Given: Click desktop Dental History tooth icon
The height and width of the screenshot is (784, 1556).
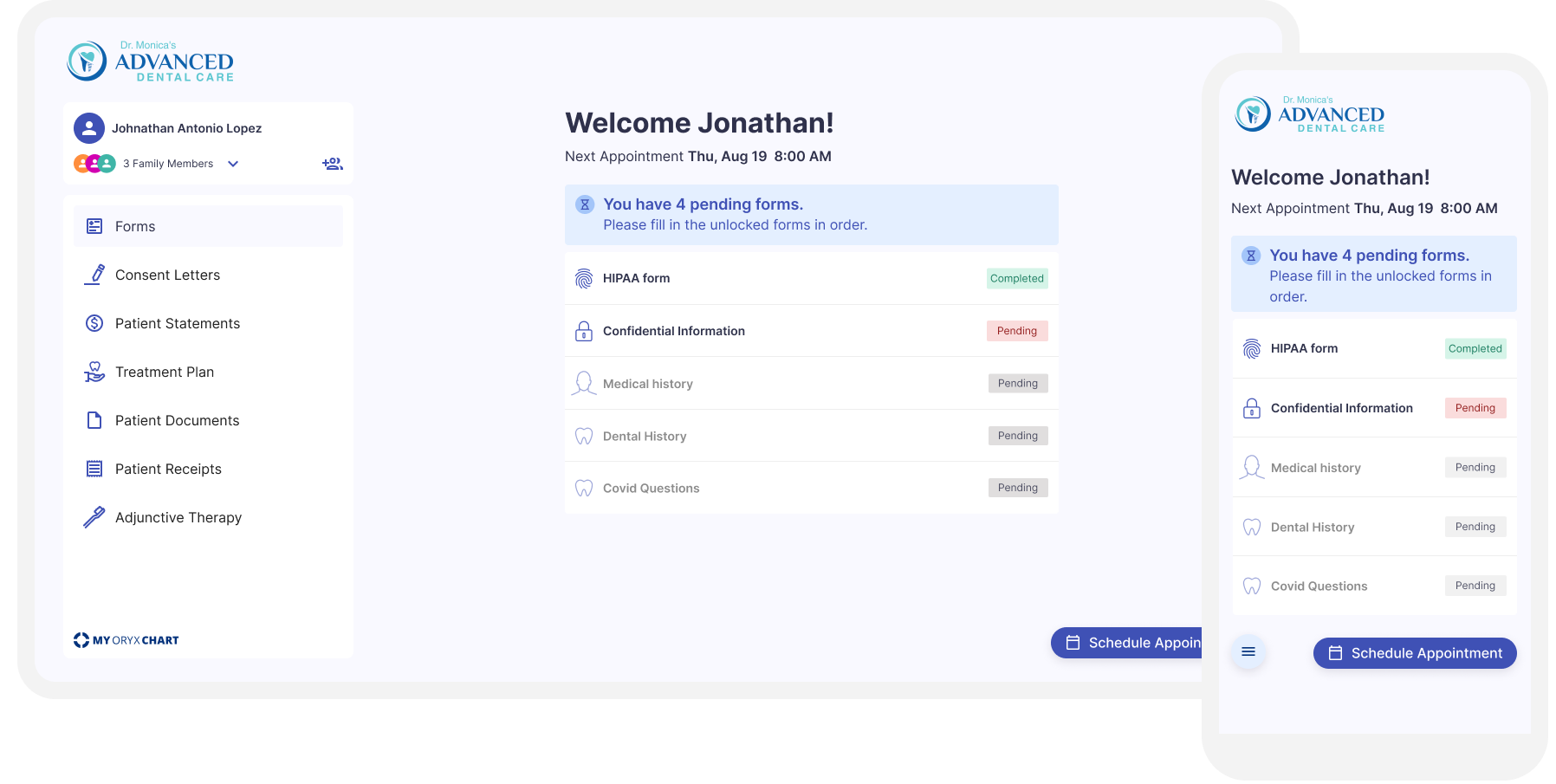Looking at the screenshot, I should [x=584, y=436].
